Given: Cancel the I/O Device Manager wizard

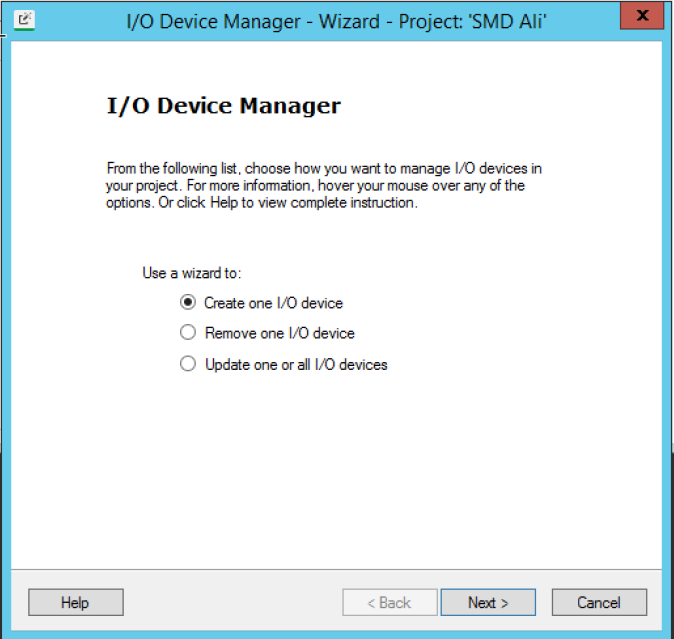Looking at the screenshot, I should [x=599, y=602].
